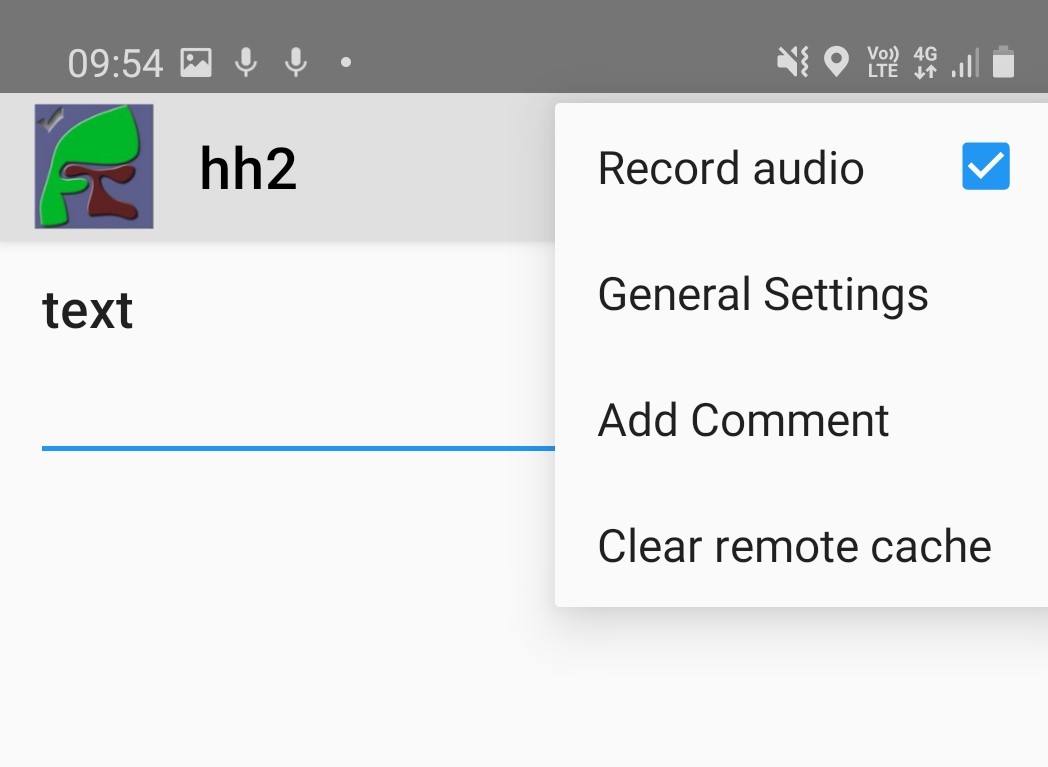The width and height of the screenshot is (1048, 767).
Task: Click the hh2 title in the app bar
Action: [x=248, y=168]
